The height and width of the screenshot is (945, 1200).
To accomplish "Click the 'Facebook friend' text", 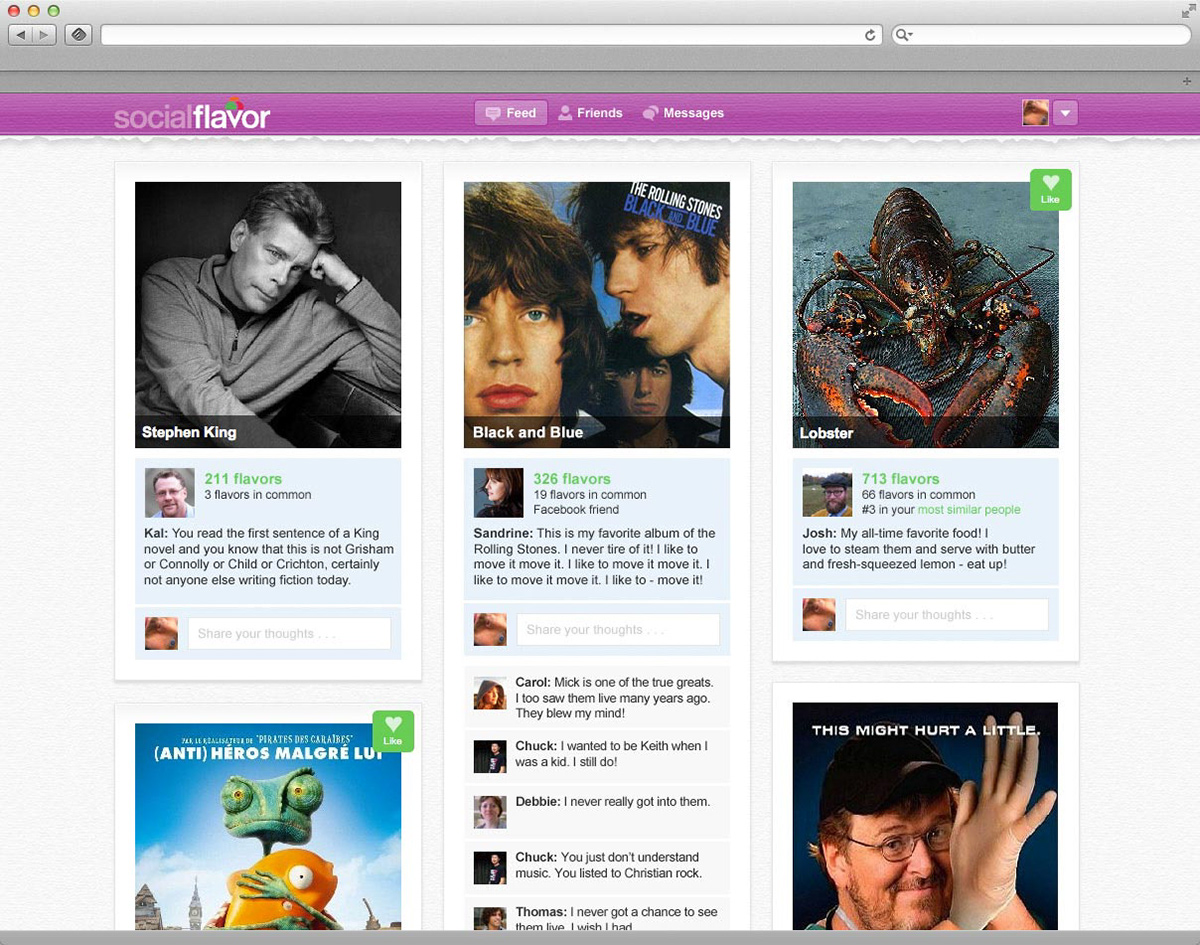I will coord(576,510).
